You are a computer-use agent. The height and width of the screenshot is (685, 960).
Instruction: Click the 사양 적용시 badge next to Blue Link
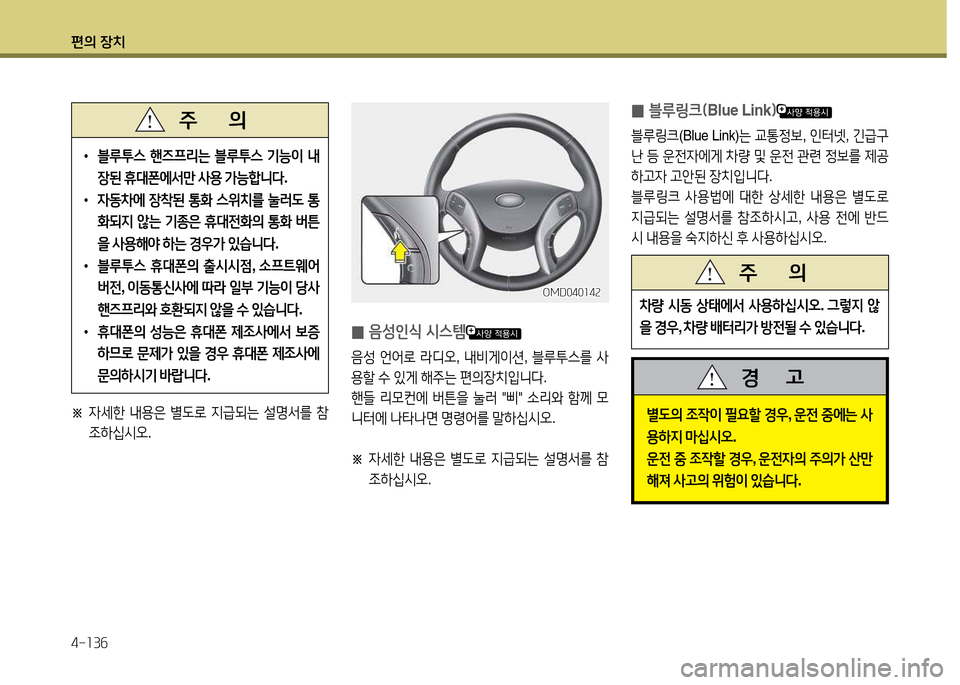[804, 111]
